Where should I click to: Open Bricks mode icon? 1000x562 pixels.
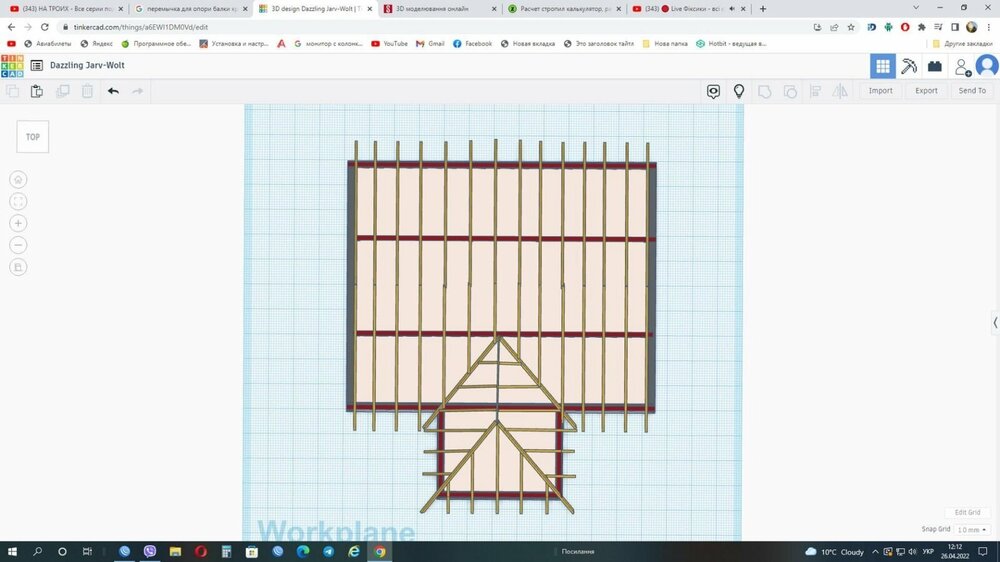934,66
